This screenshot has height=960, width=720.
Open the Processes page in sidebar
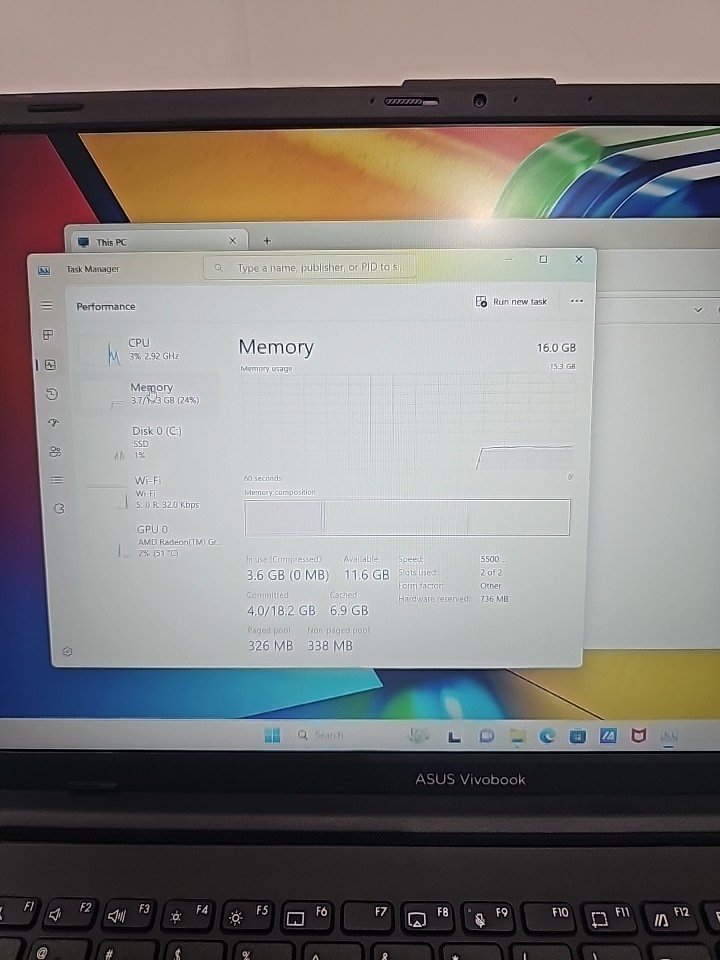point(47,335)
